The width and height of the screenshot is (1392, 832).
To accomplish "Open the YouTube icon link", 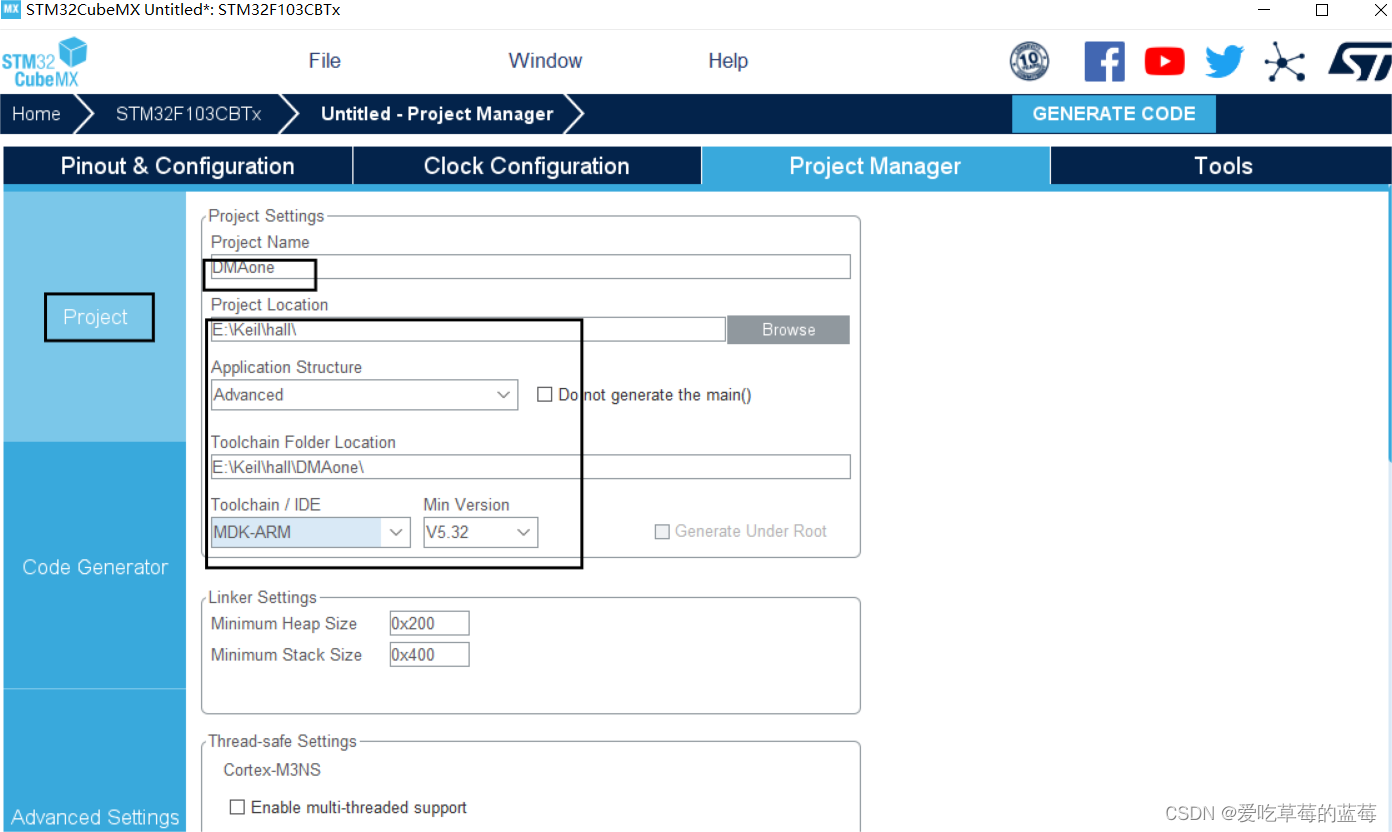I will (x=1164, y=62).
